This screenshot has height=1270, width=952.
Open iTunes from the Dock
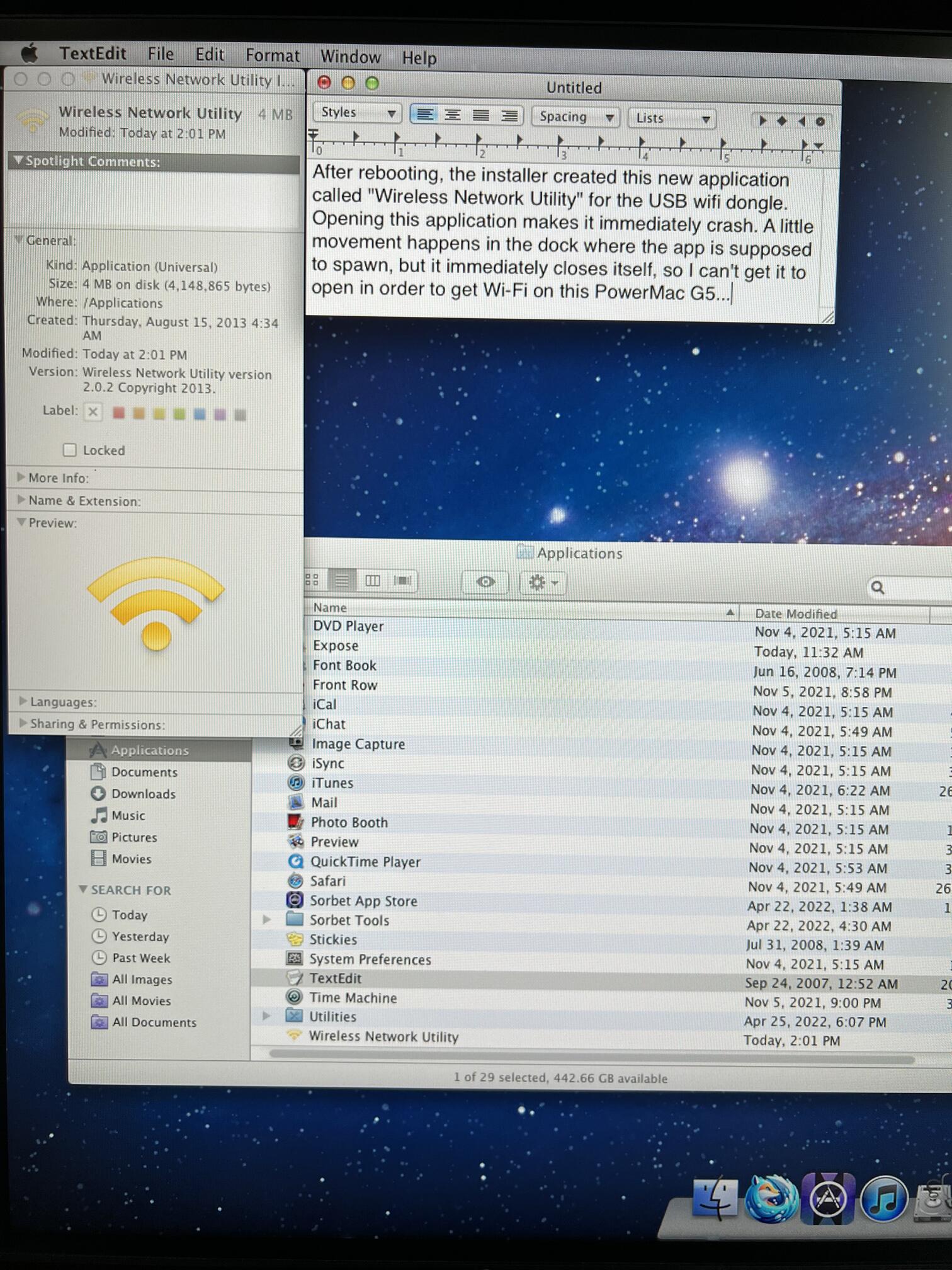click(x=883, y=1199)
